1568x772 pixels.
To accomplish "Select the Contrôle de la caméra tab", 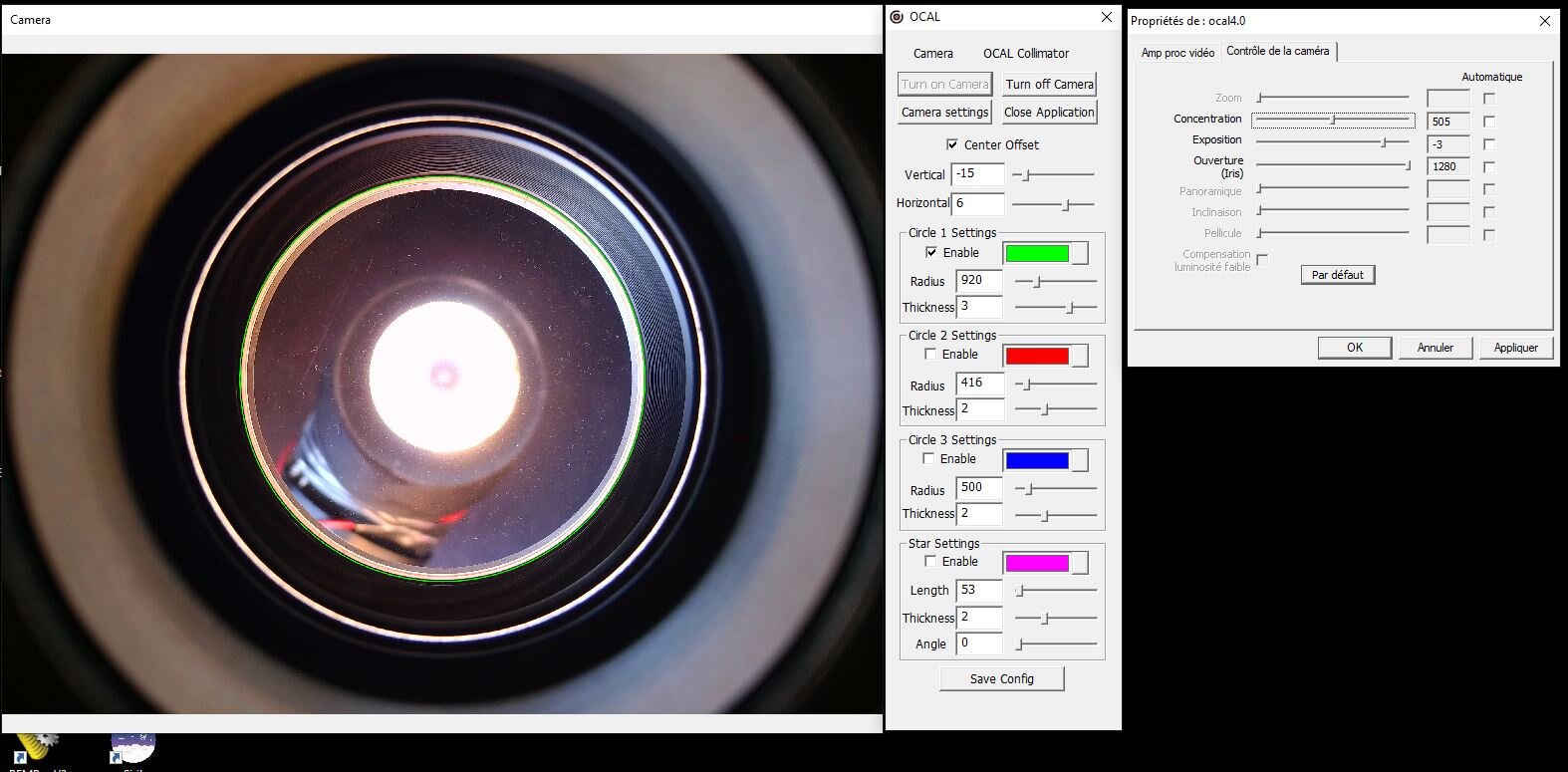I will click(x=1278, y=51).
